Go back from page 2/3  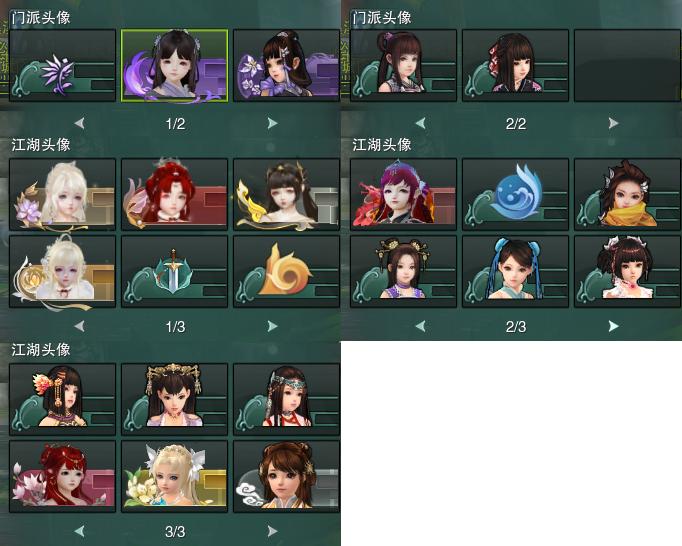pyautogui.click(x=420, y=326)
